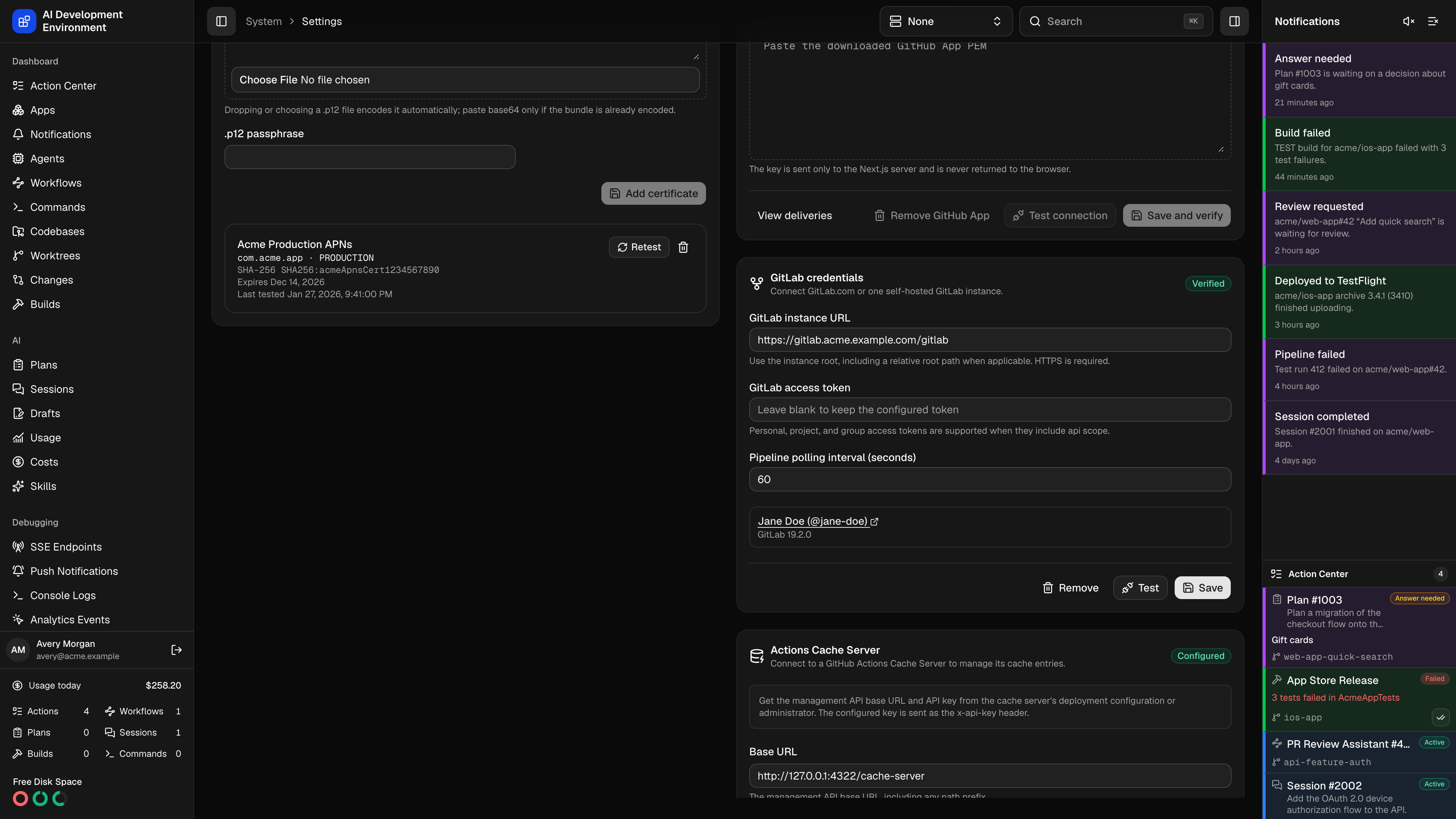Open Plan #1003 in Action Center
The height and width of the screenshot is (819, 1456).
click(1359, 628)
